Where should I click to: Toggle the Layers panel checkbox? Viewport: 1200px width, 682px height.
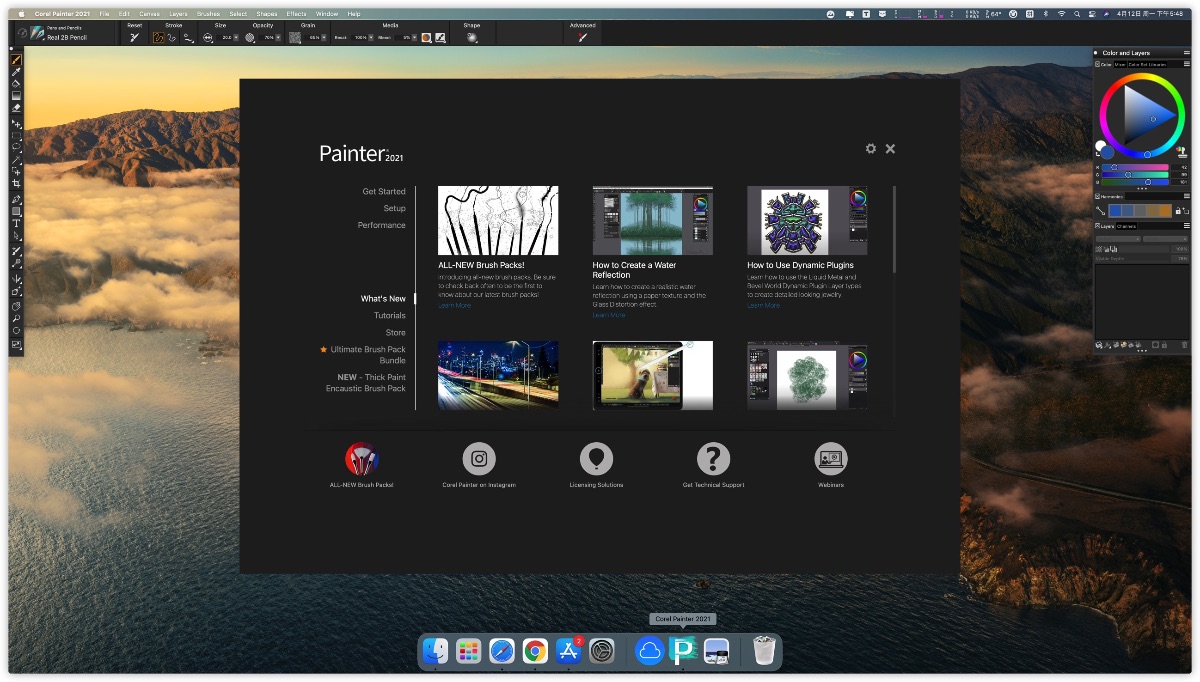(1098, 226)
